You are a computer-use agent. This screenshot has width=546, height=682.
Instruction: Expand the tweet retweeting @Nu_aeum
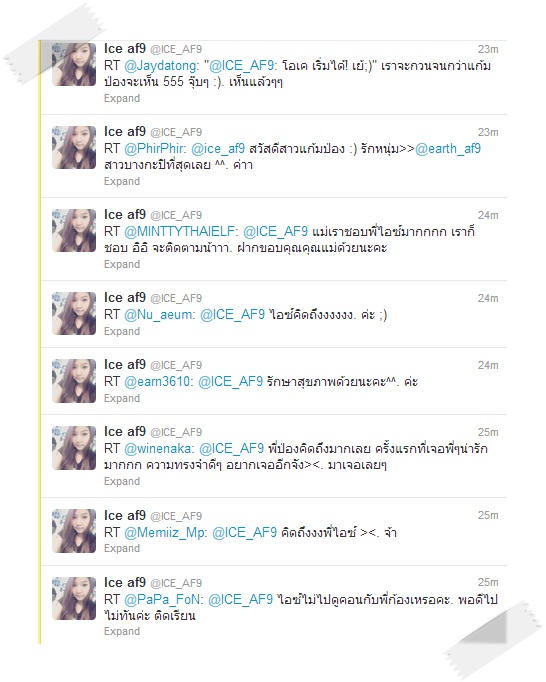click(122, 331)
